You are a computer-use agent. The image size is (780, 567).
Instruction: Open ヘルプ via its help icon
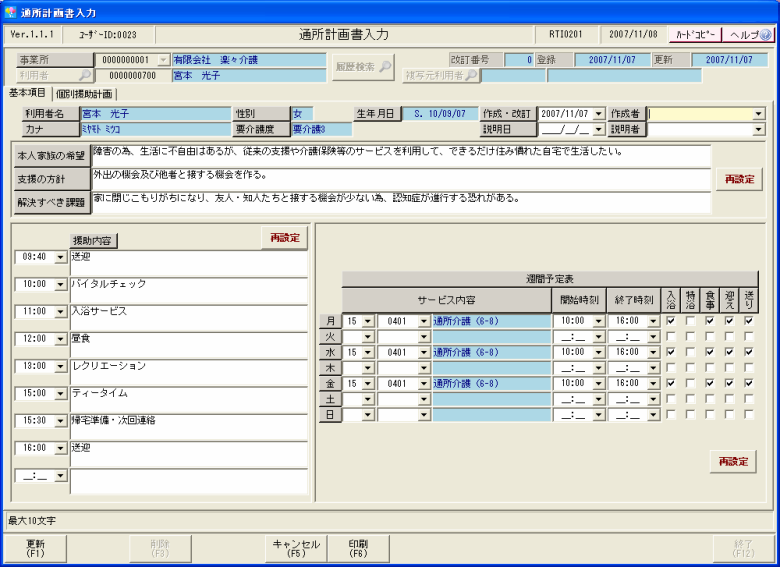765,34
